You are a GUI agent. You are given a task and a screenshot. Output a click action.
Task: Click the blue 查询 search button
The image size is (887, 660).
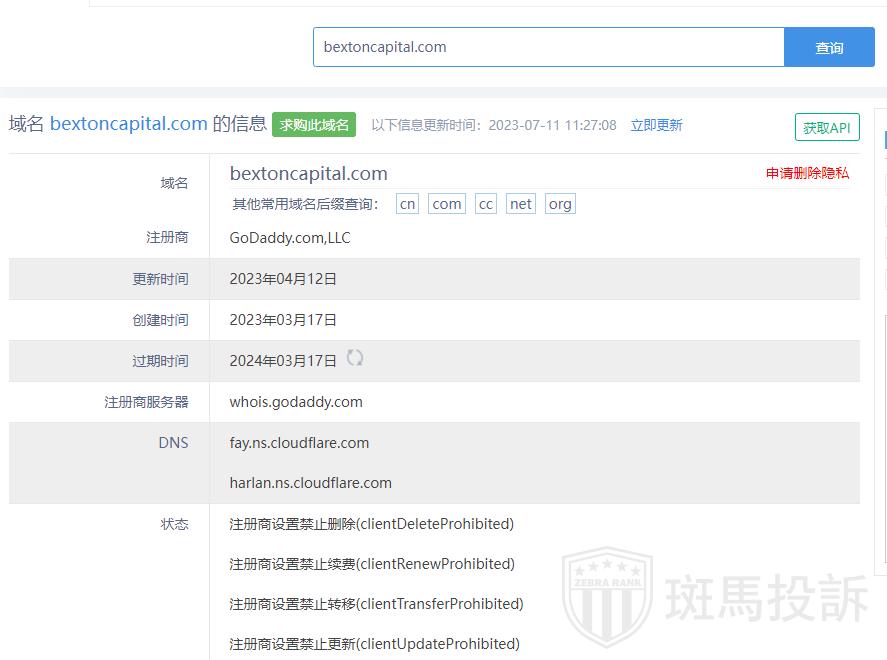pos(829,47)
